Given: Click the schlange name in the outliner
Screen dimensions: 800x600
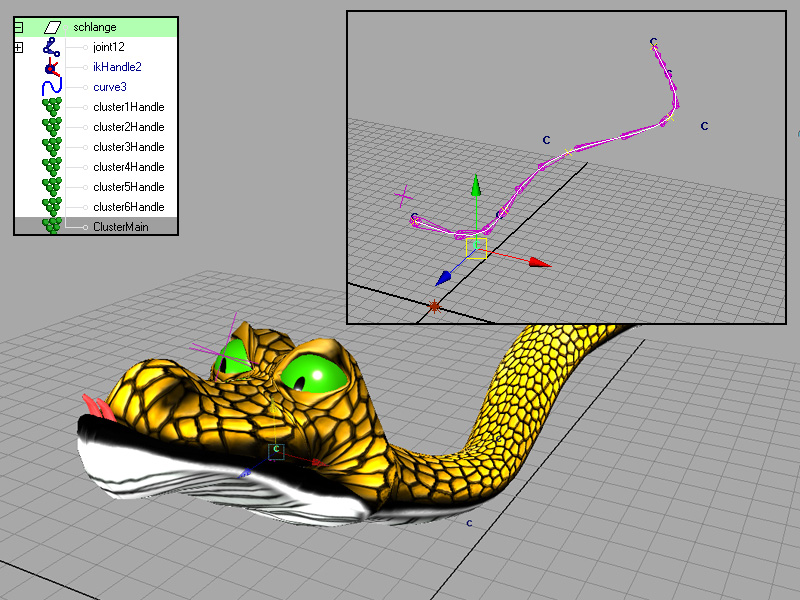Looking at the screenshot, I should pos(95,27).
